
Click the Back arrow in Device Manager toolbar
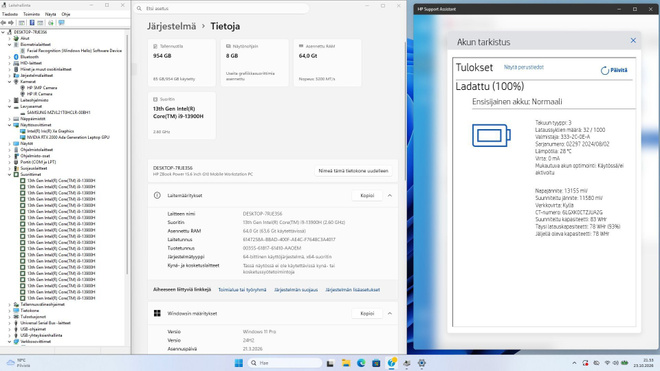coord(4,23)
